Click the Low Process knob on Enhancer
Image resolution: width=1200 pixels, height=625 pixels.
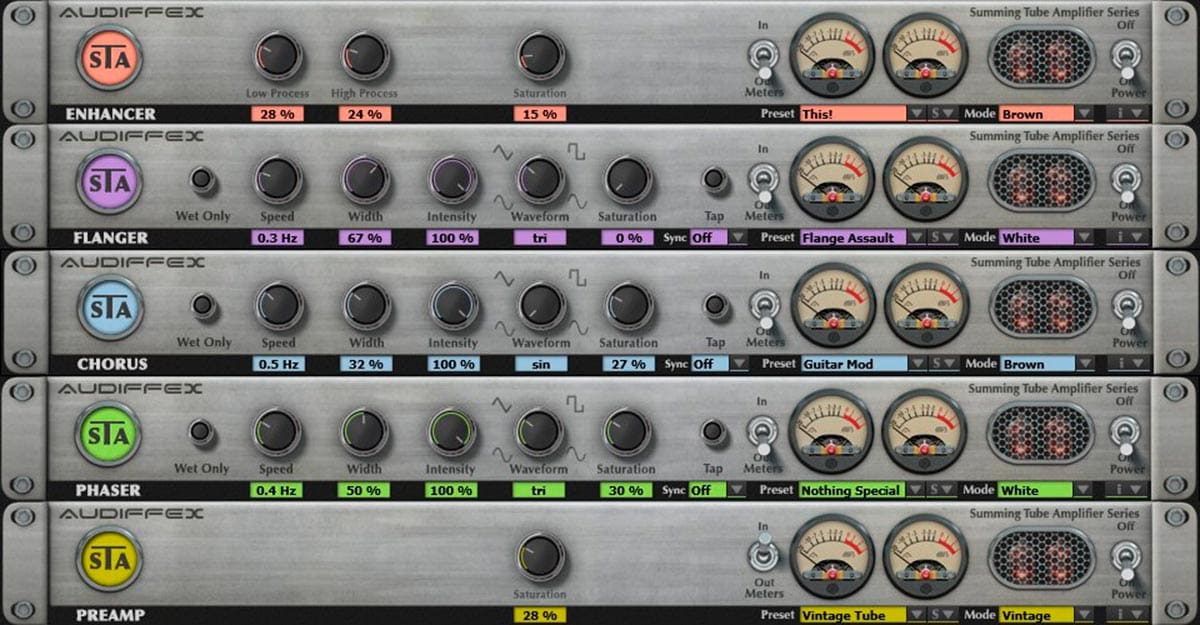tap(277, 56)
